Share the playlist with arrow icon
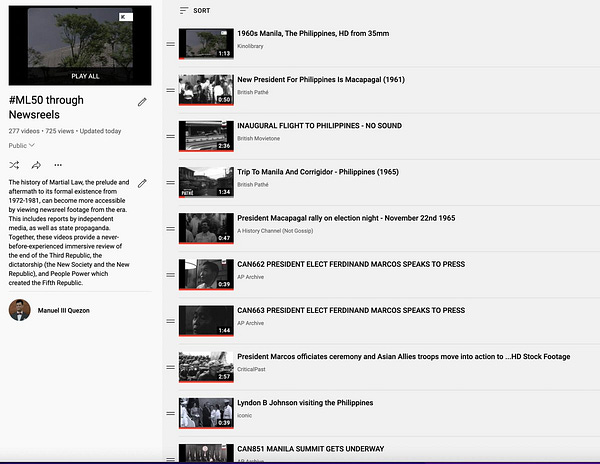Image resolution: width=600 pixels, height=464 pixels. coord(36,165)
